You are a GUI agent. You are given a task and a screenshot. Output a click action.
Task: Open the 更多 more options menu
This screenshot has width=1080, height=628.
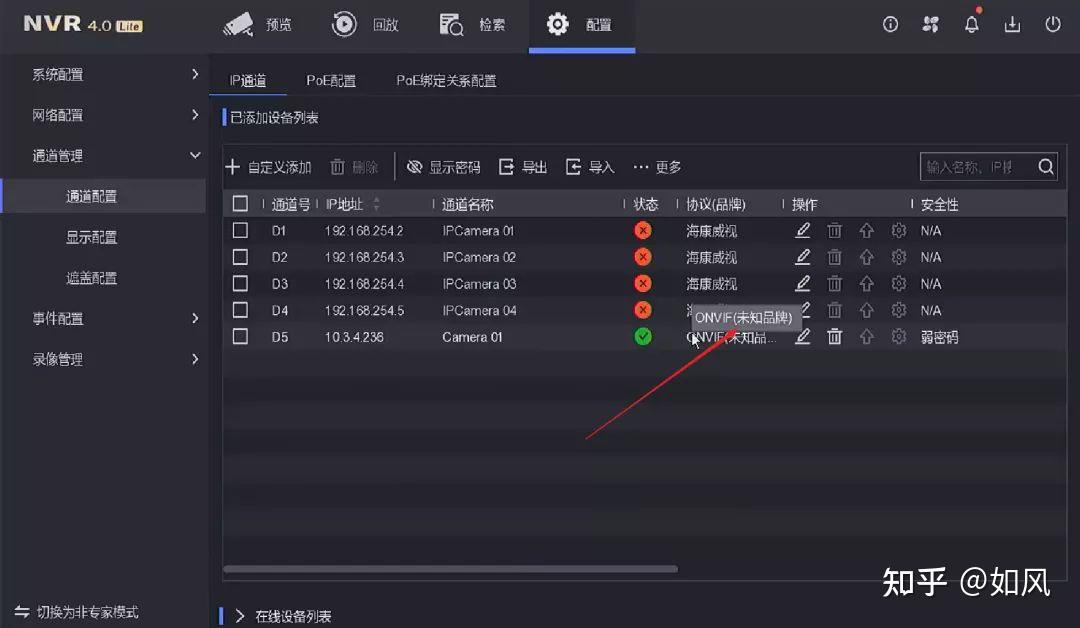[x=657, y=167]
